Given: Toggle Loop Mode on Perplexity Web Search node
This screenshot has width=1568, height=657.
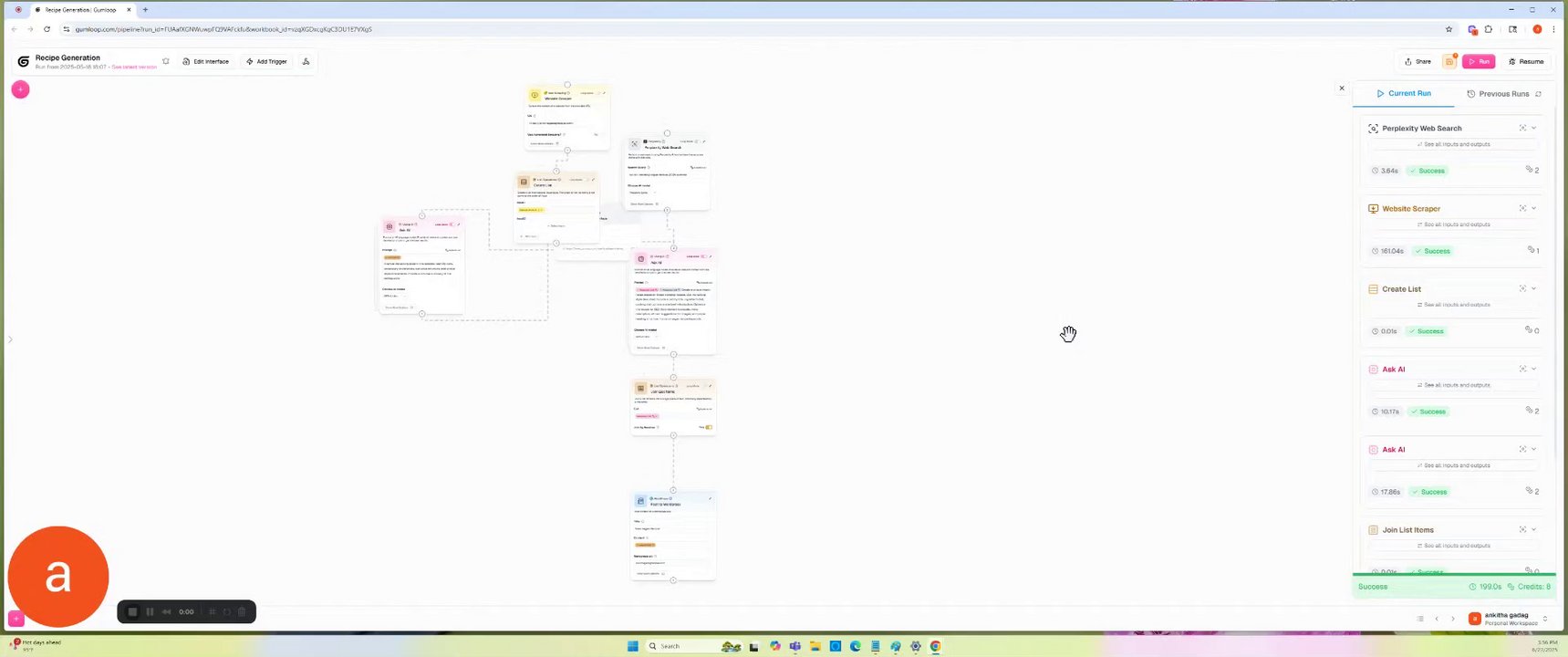Looking at the screenshot, I should click(697, 141).
